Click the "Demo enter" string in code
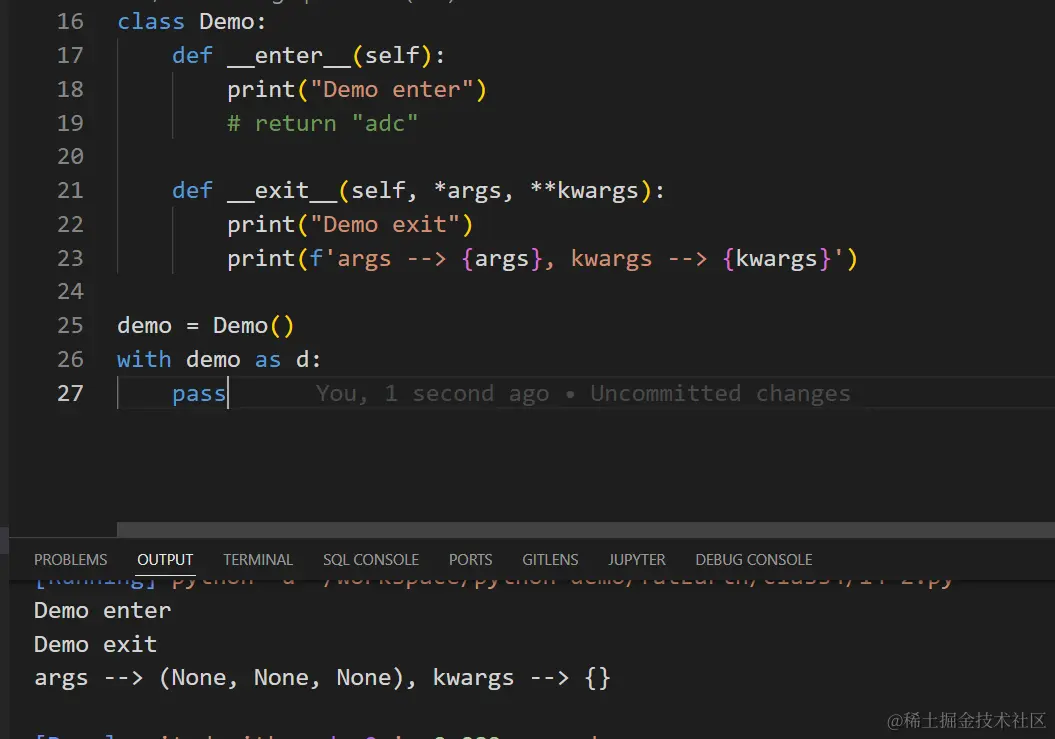This screenshot has width=1055, height=739. (x=391, y=90)
